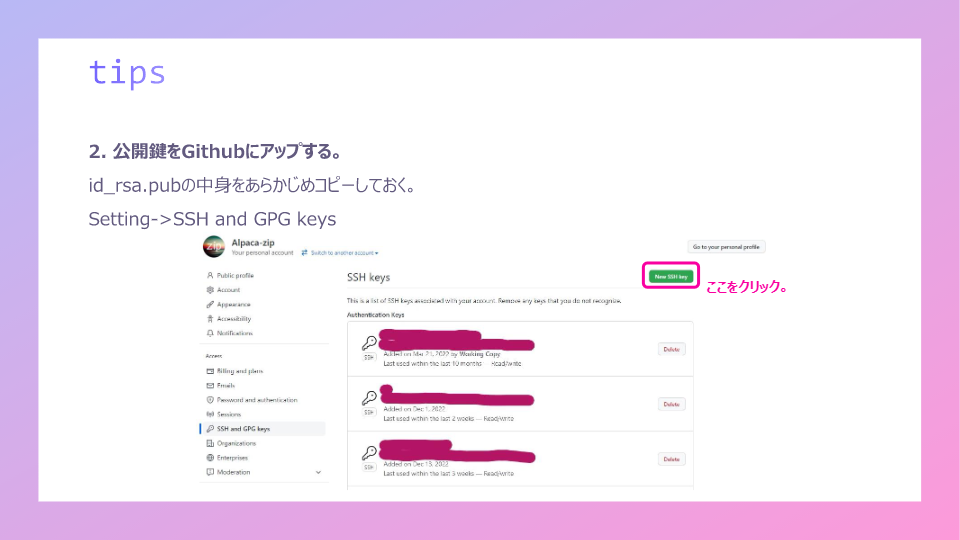The height and width of the screenshot is (540, 960).
Task: Click the Accessibility figure icon
Action: 210,319
